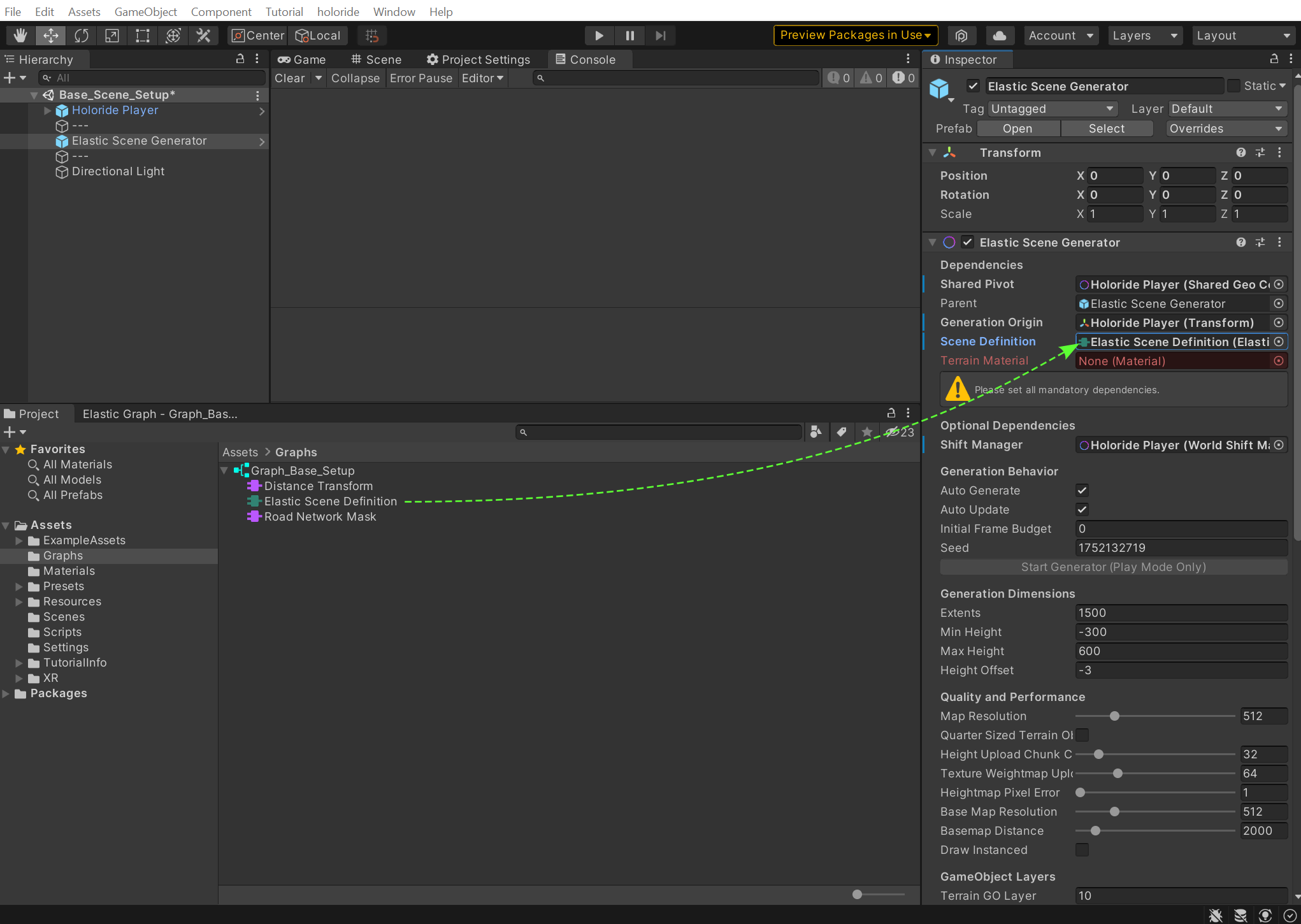
Task: Click the Console Clear button
Action: click(289, 78)
